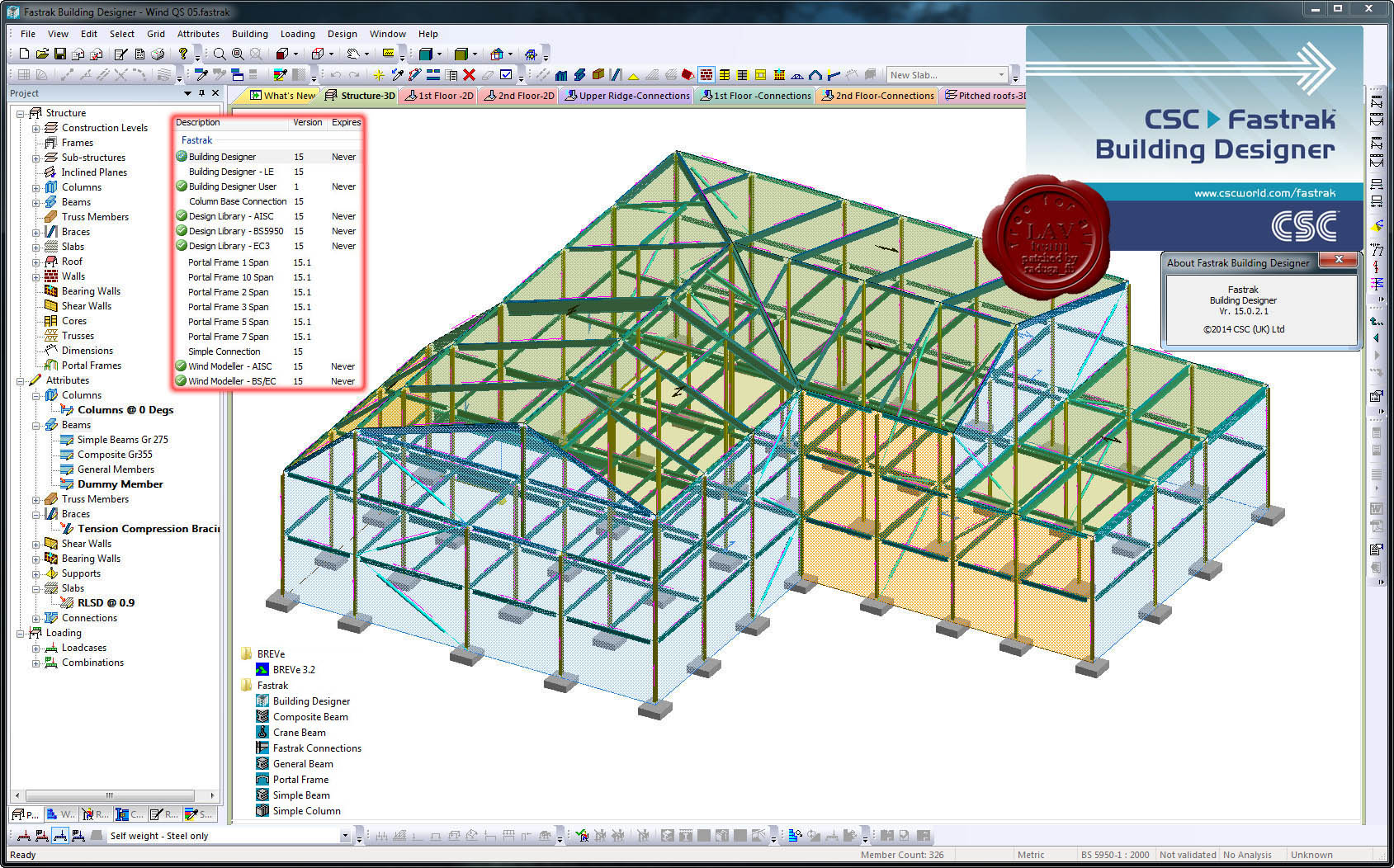Select Composite Gr355 beam attribute

pos(115,455)
